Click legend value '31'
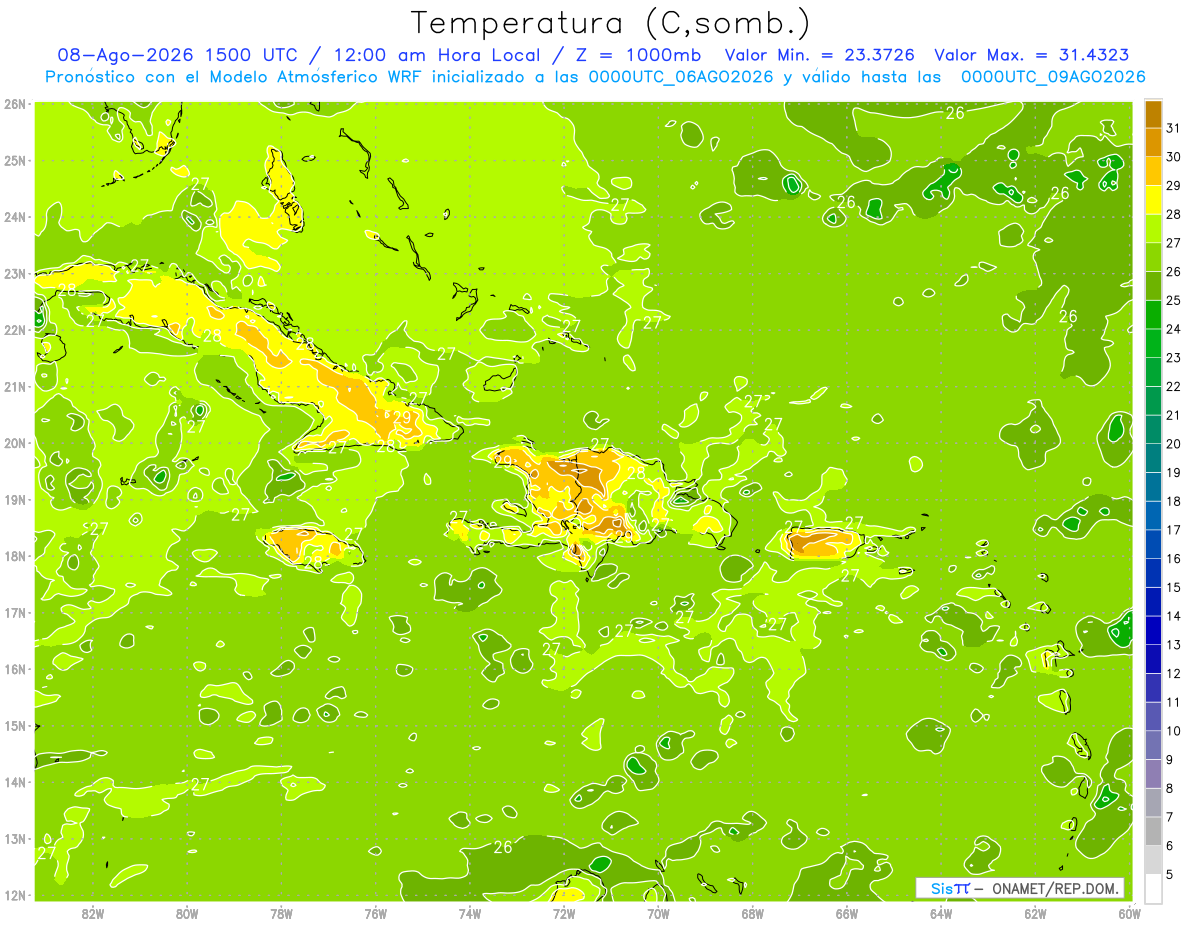Screen dimensions: 1200x927 (1174, 128)
